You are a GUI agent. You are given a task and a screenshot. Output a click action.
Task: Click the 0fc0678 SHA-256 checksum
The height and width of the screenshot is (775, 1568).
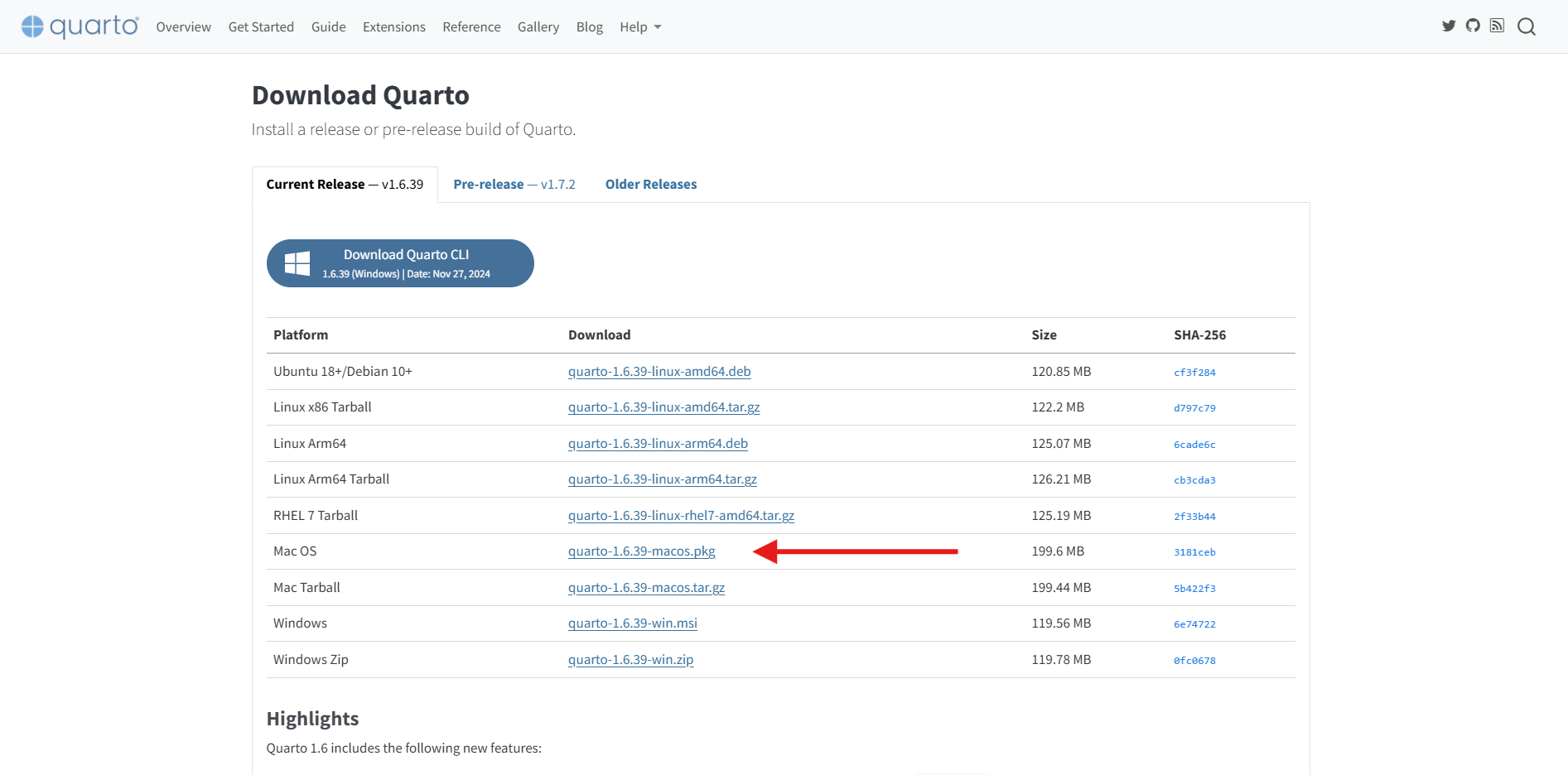[x=1194, y=661]
